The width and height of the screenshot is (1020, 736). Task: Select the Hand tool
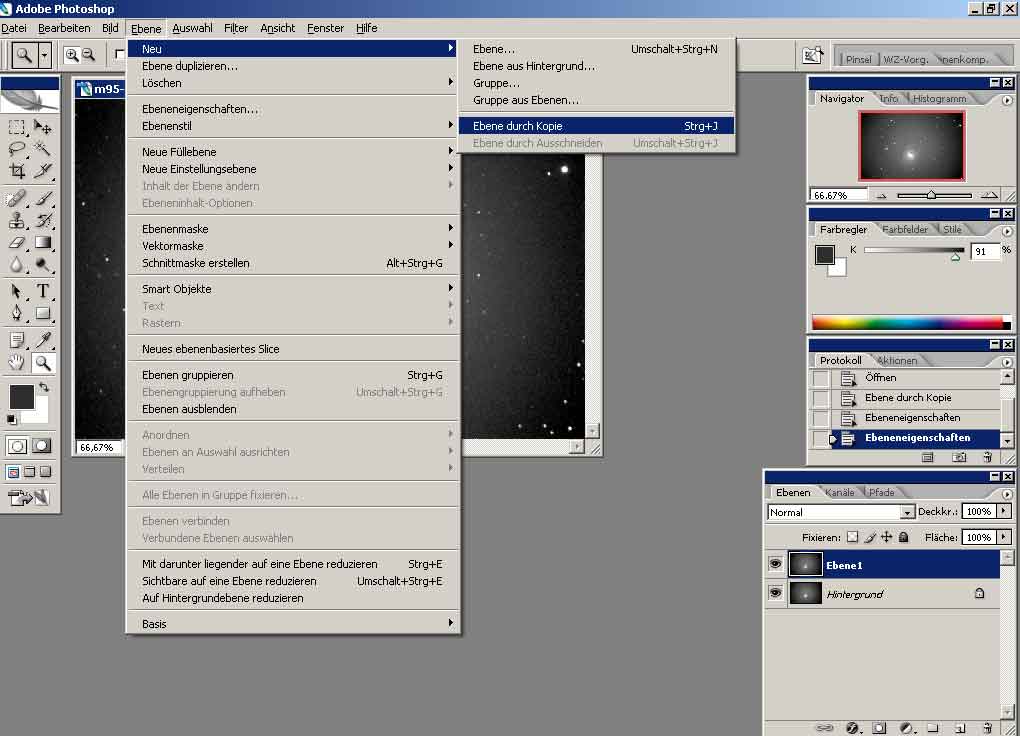17,362
